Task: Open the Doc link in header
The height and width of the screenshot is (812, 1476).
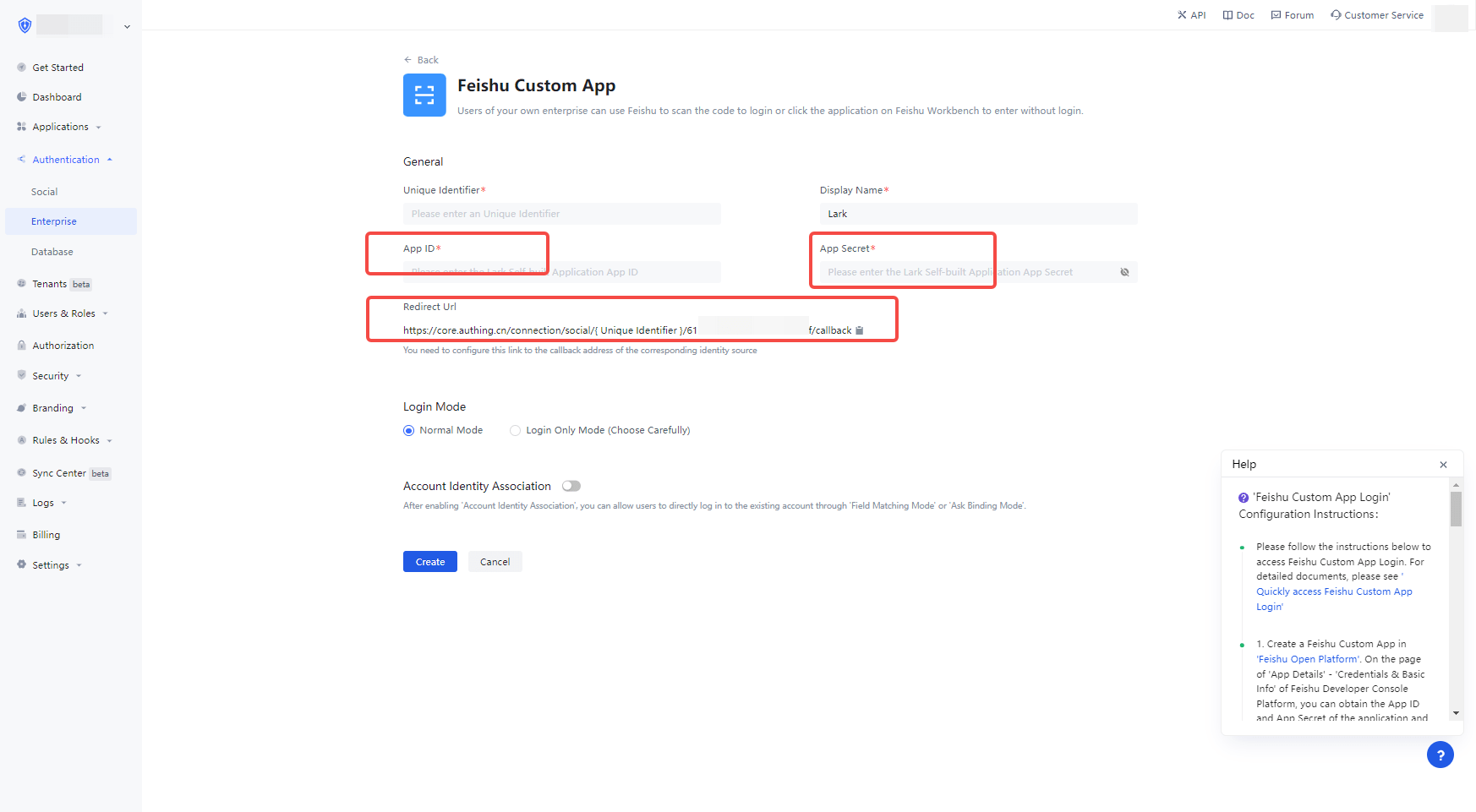Action: (1238, 15)
